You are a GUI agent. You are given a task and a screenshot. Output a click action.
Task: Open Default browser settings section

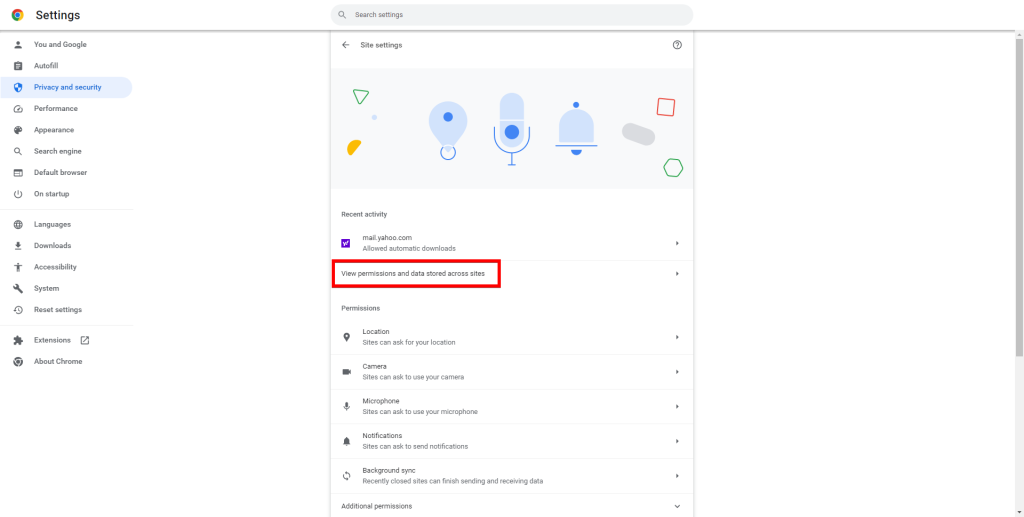pos(66,172)
